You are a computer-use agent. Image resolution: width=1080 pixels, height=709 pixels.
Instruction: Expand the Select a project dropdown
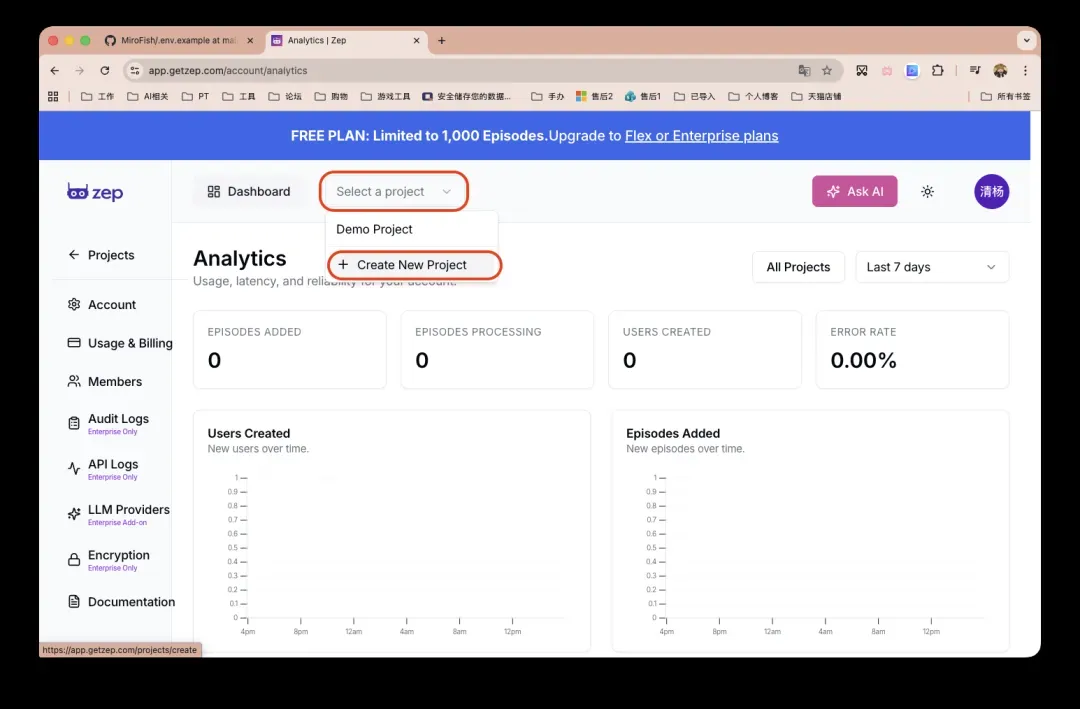394,192
